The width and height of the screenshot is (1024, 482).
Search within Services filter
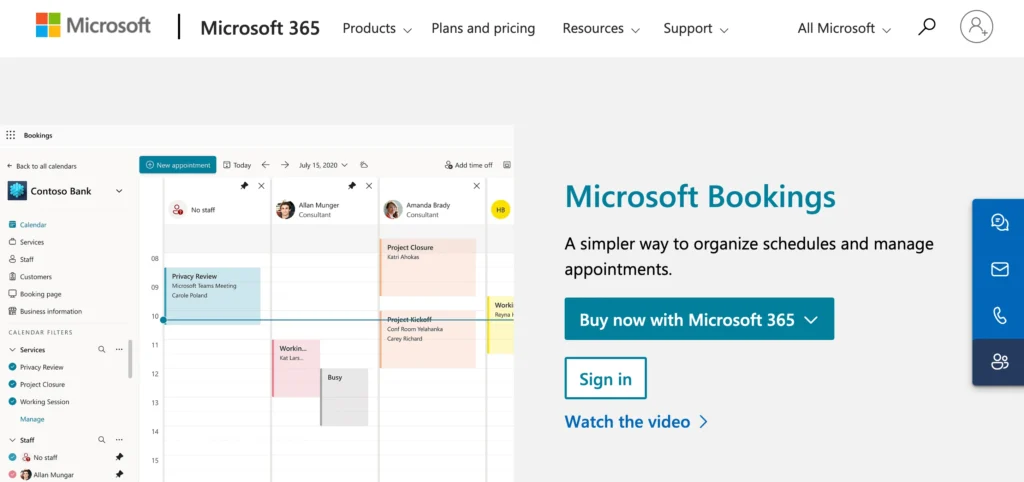click(101, 349)
